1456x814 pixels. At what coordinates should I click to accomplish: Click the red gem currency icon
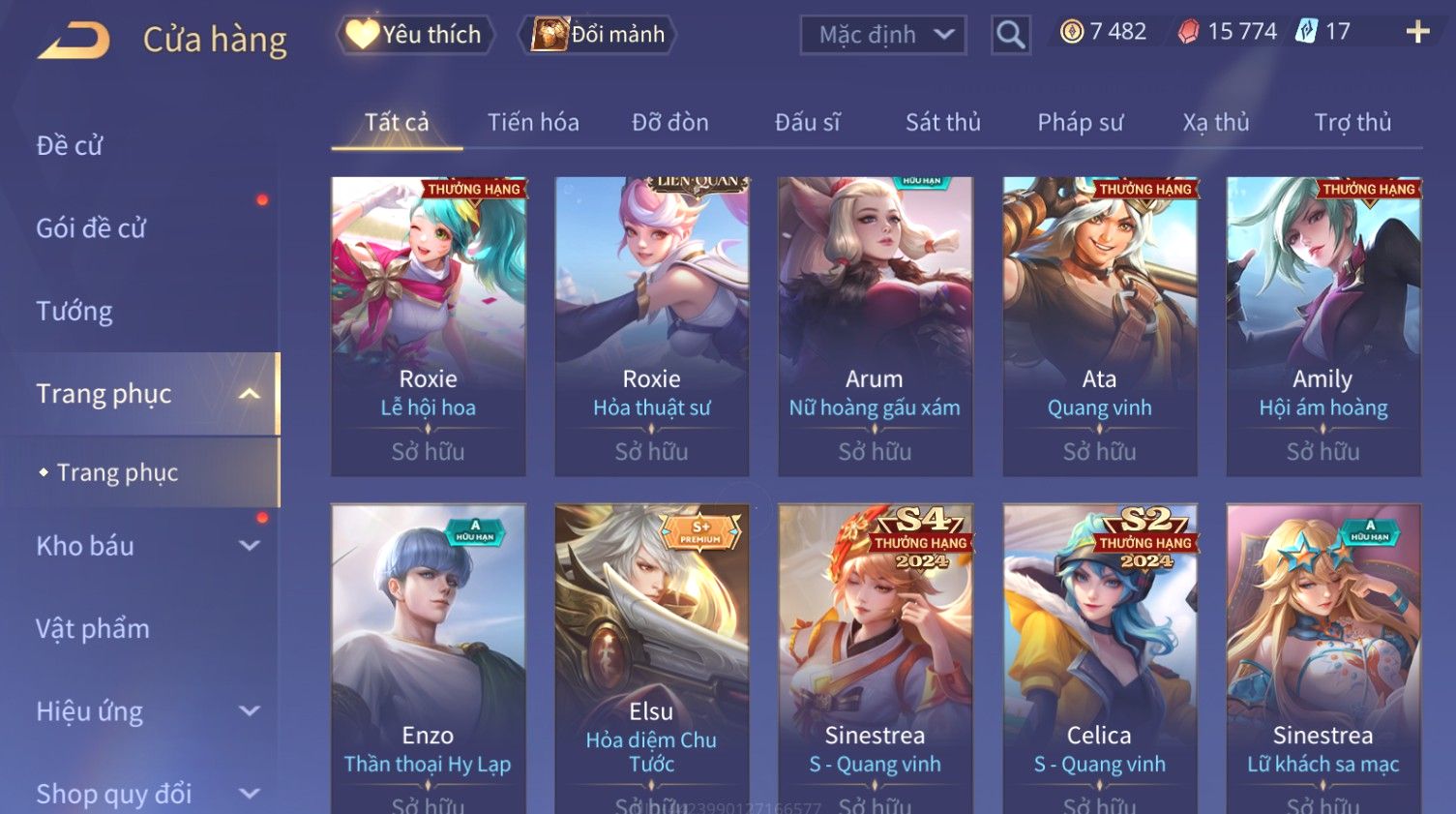tap(1188, 33)
